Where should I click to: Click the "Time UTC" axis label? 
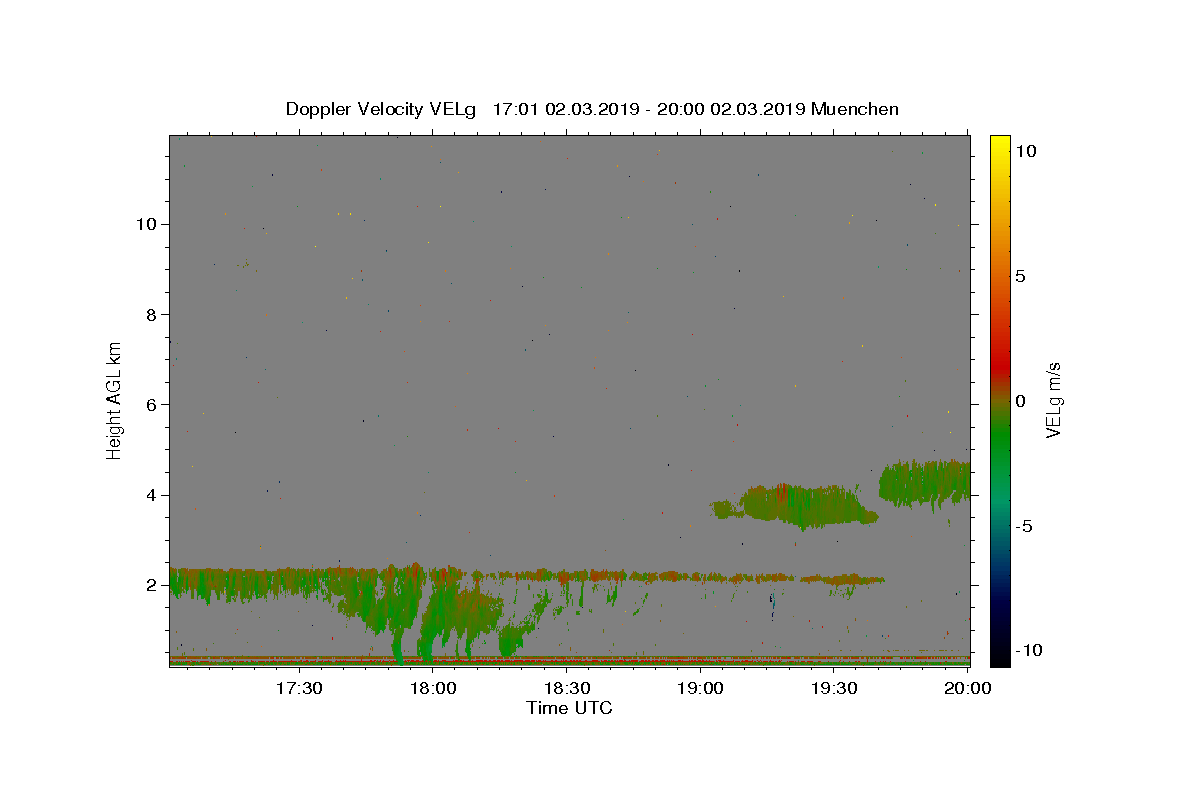click(x=569, y=708)
